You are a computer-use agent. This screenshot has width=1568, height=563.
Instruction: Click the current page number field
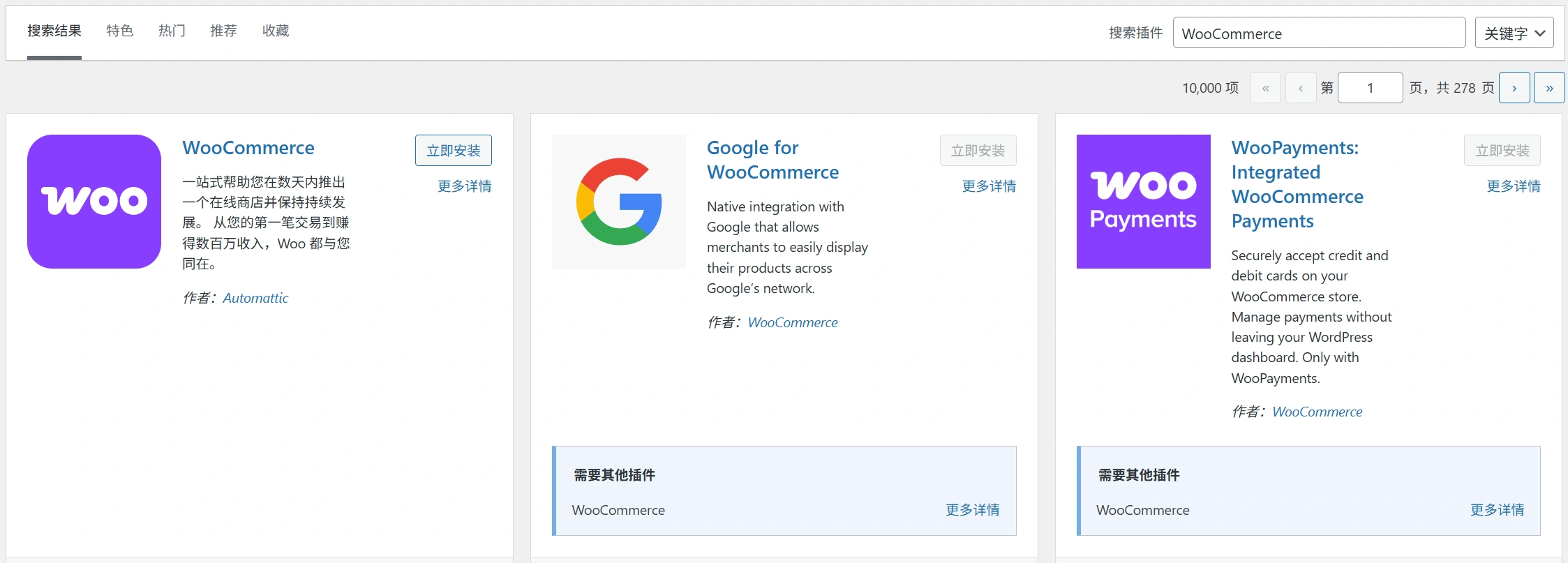coord(1370,88)
